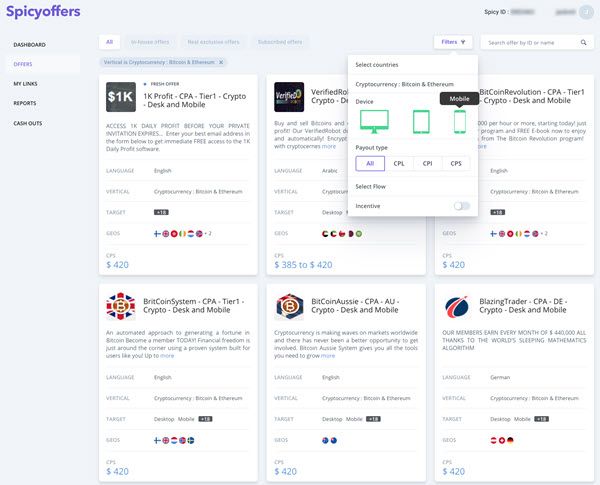Expand 'more' in VerifiedRobot description
Viewport: 600px width, 485px height.
tap(329, 146)
